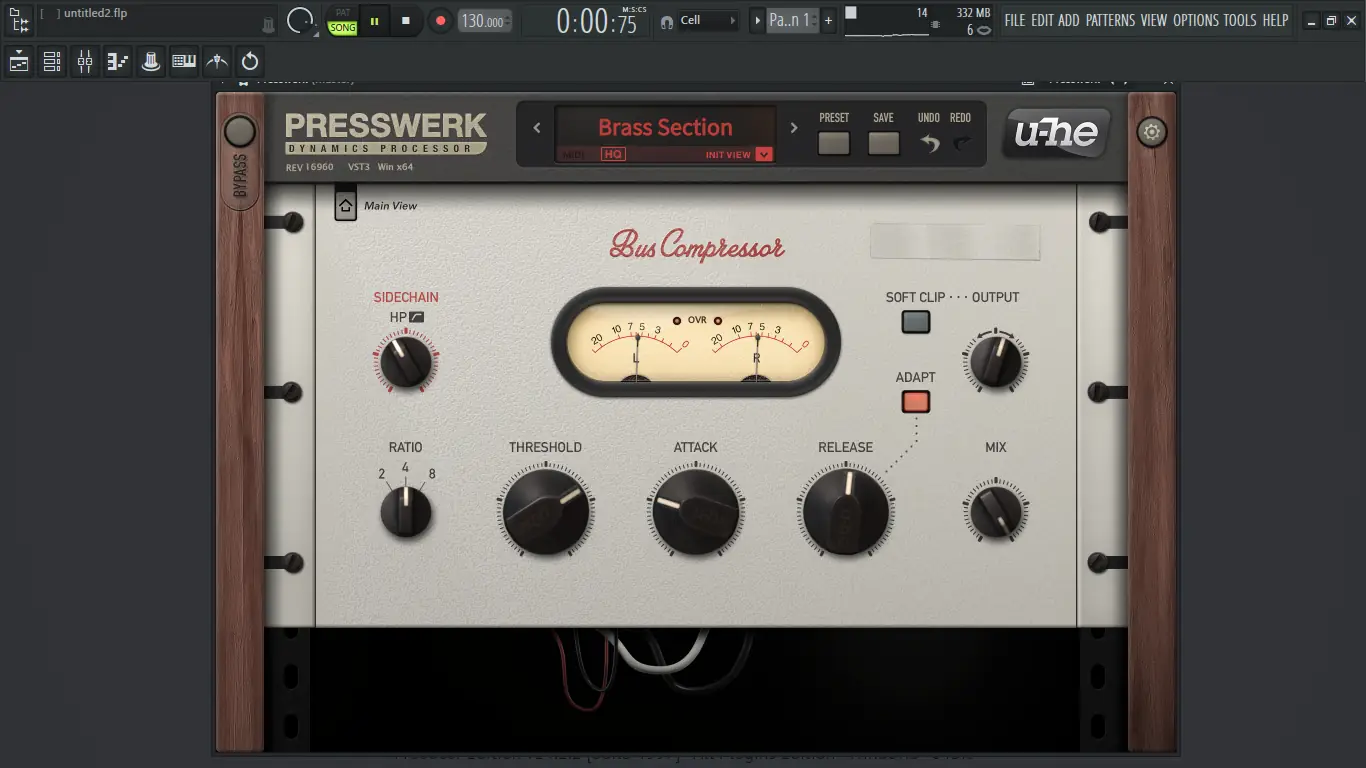Click the plugin picker knob icon

pyautogui.click(x=151, y=62)
